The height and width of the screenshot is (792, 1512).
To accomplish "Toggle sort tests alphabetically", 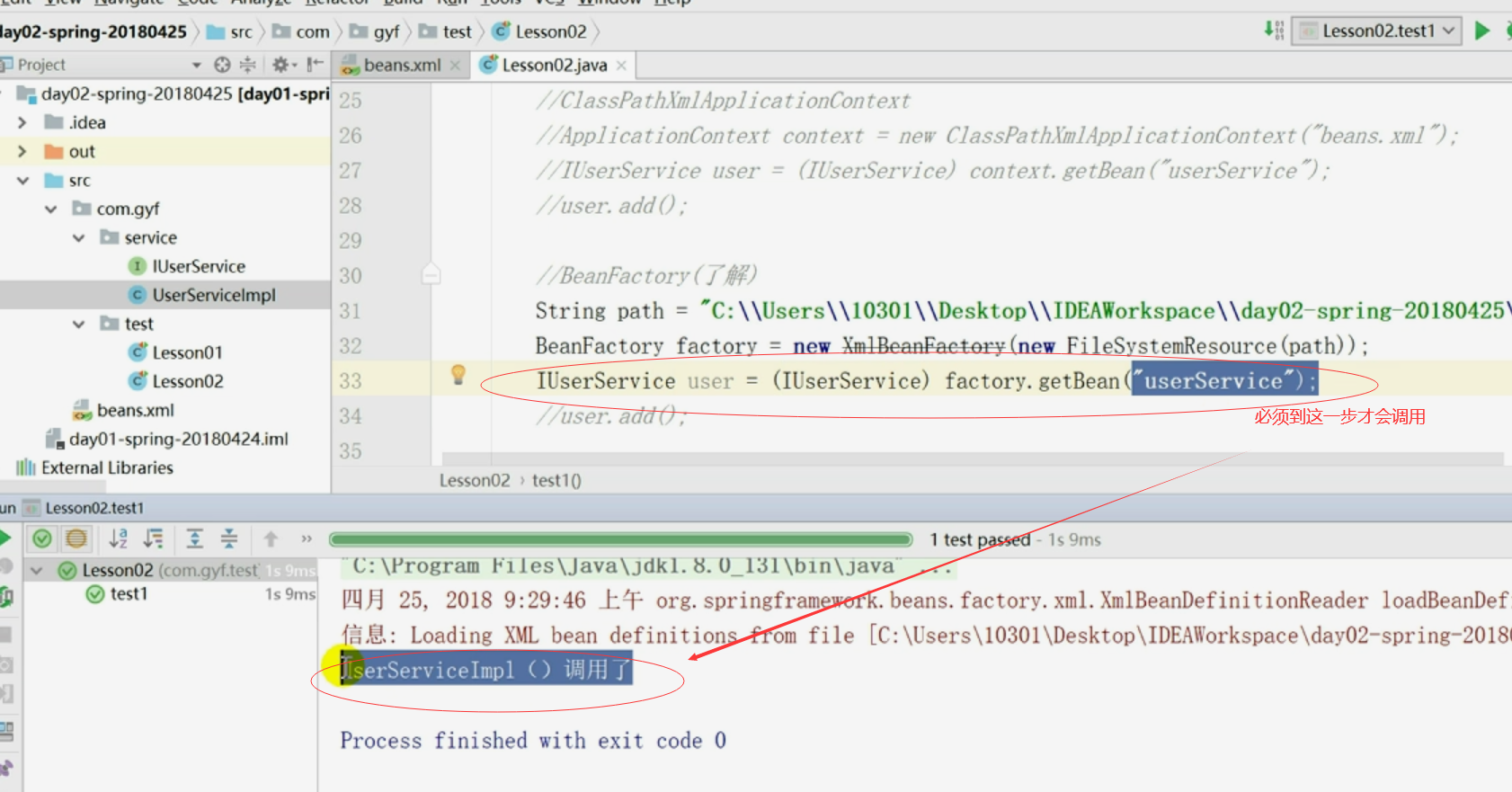I will click(118, 538).
